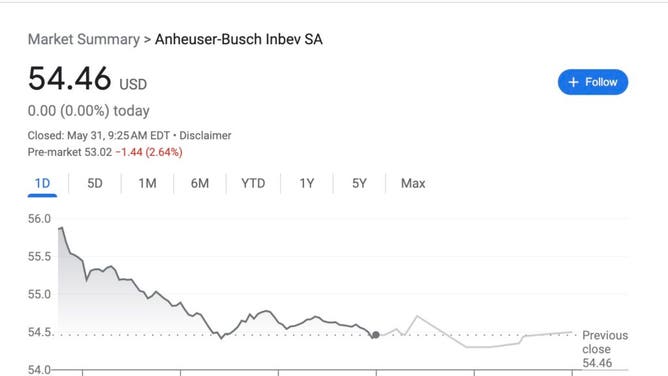Switch to the 5D time range tab
This screenshot has height=376, width=668.
point(95,184)
